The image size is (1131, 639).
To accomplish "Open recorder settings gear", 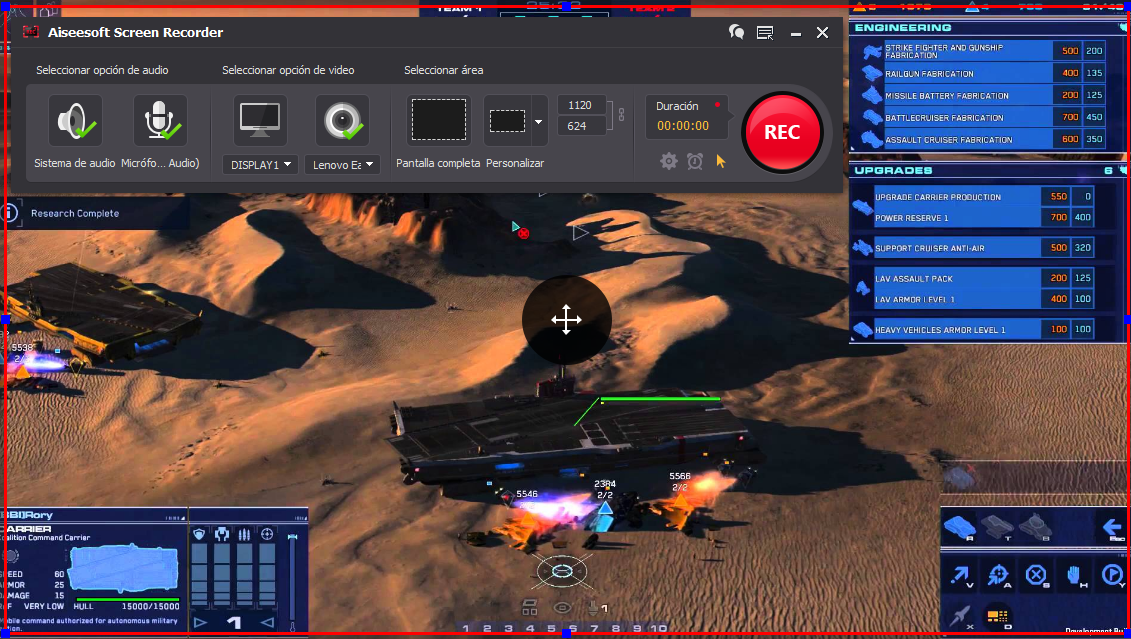I will [669, 162].
